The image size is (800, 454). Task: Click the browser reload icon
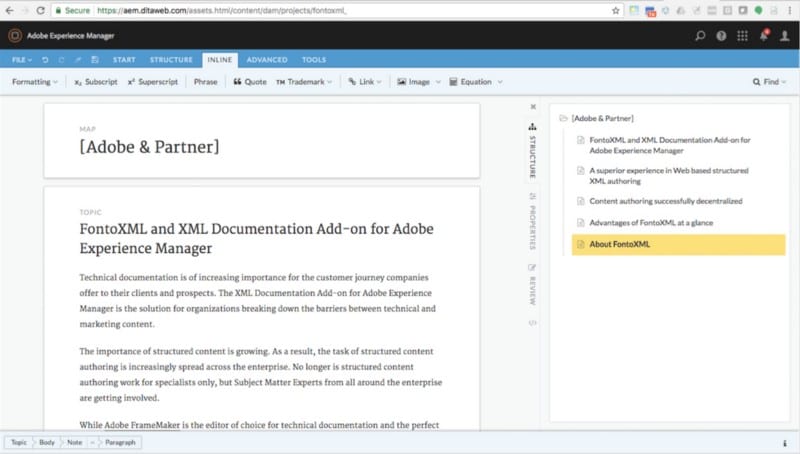[40, 10]
